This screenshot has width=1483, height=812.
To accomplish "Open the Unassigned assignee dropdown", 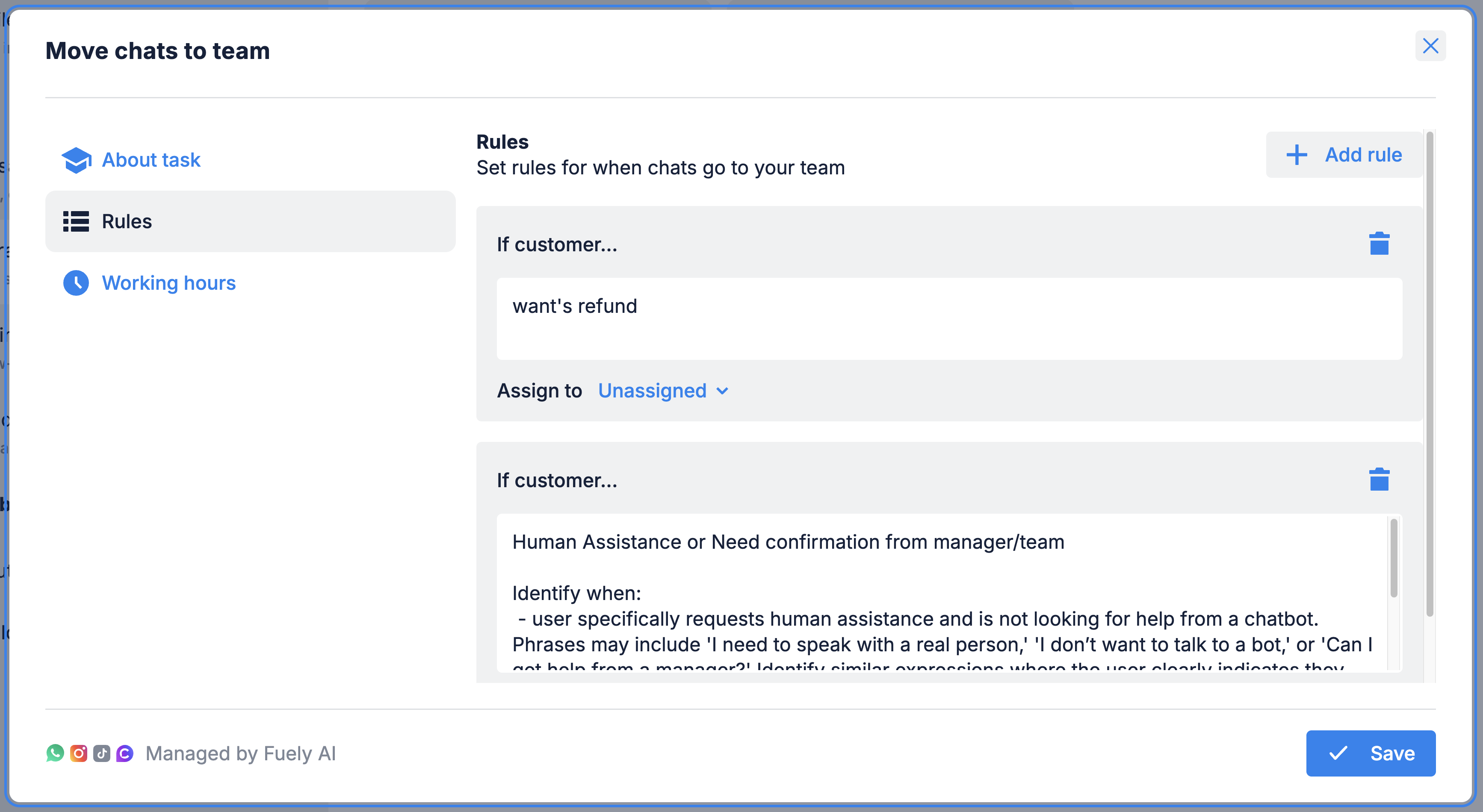I will 652,391.
